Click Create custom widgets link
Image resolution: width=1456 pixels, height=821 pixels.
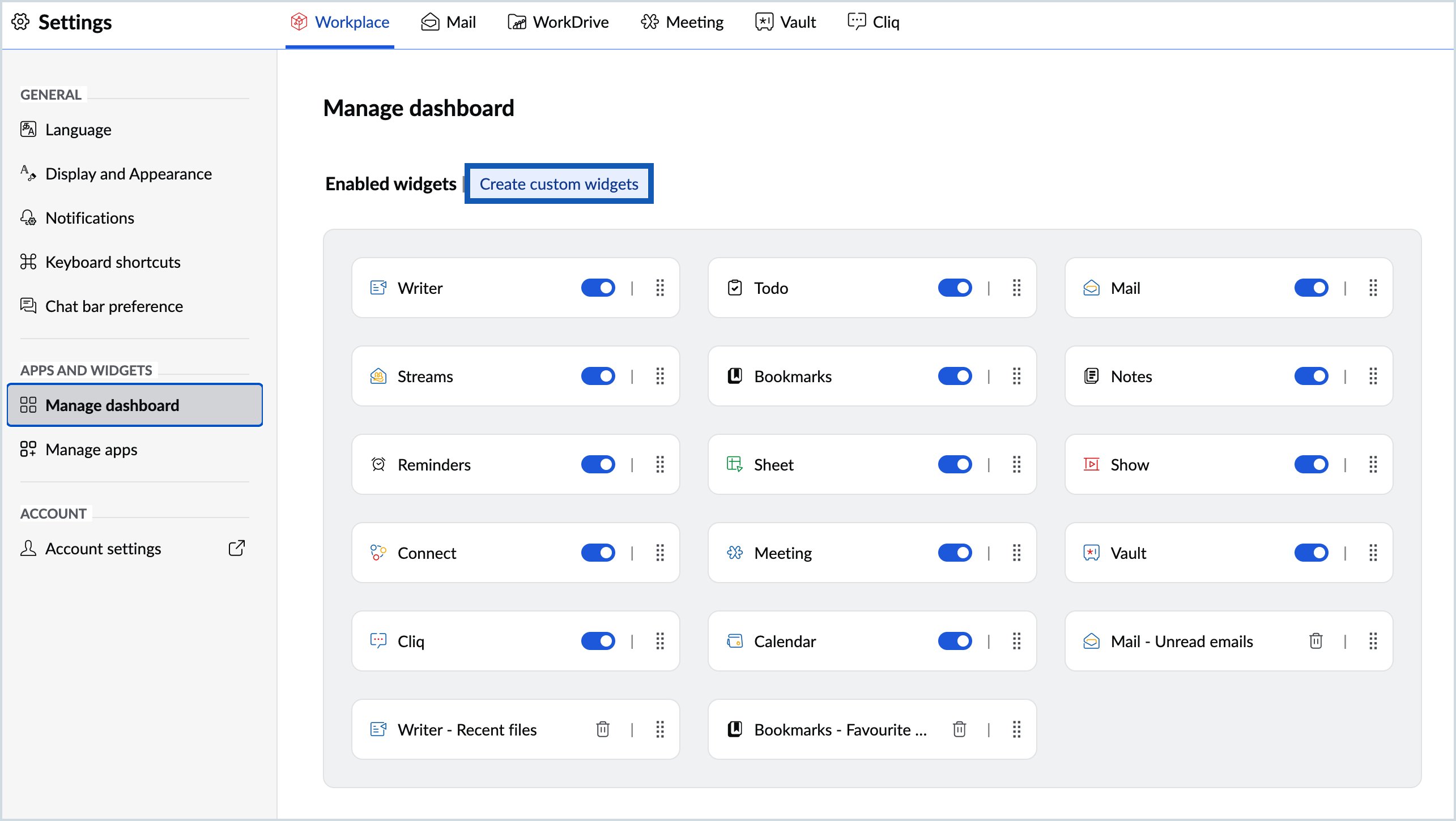coord(559,183)
